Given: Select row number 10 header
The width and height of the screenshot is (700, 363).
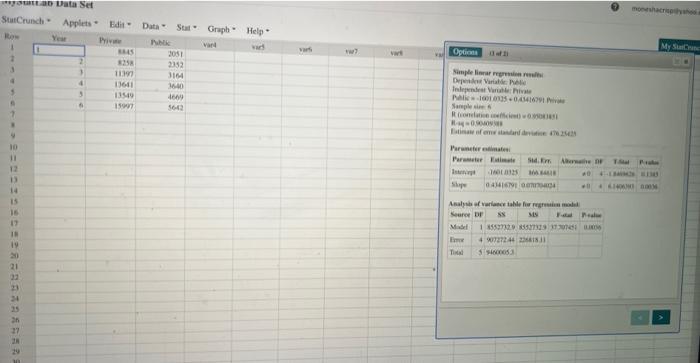Looking at the screenshot, I should [13, 147].
